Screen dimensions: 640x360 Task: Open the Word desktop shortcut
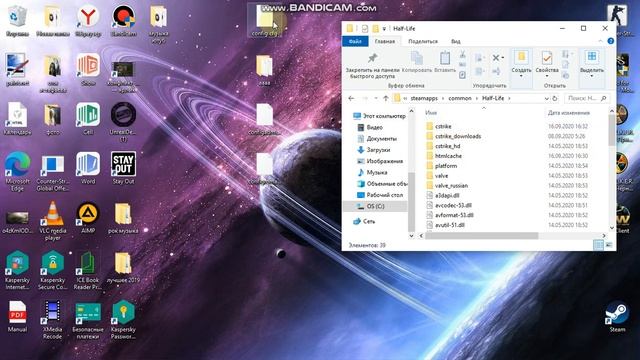tap(88, 168)
